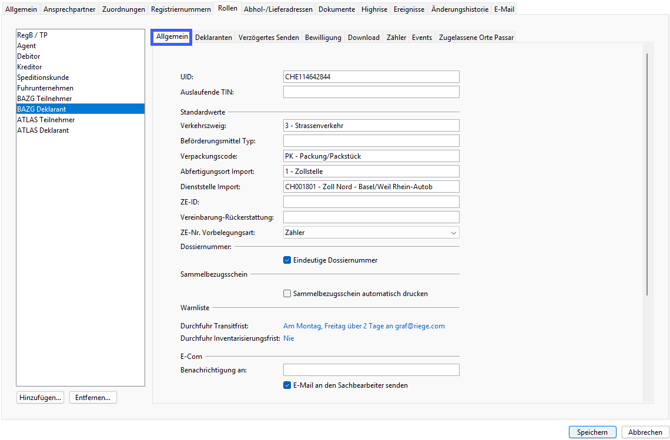Click the Durchfuhr Inventarisierungsfrist 'Nie' link
Image resolution: width=670 pixels, height=440 pixels.
pyautogui.click(x=289, y=339)
